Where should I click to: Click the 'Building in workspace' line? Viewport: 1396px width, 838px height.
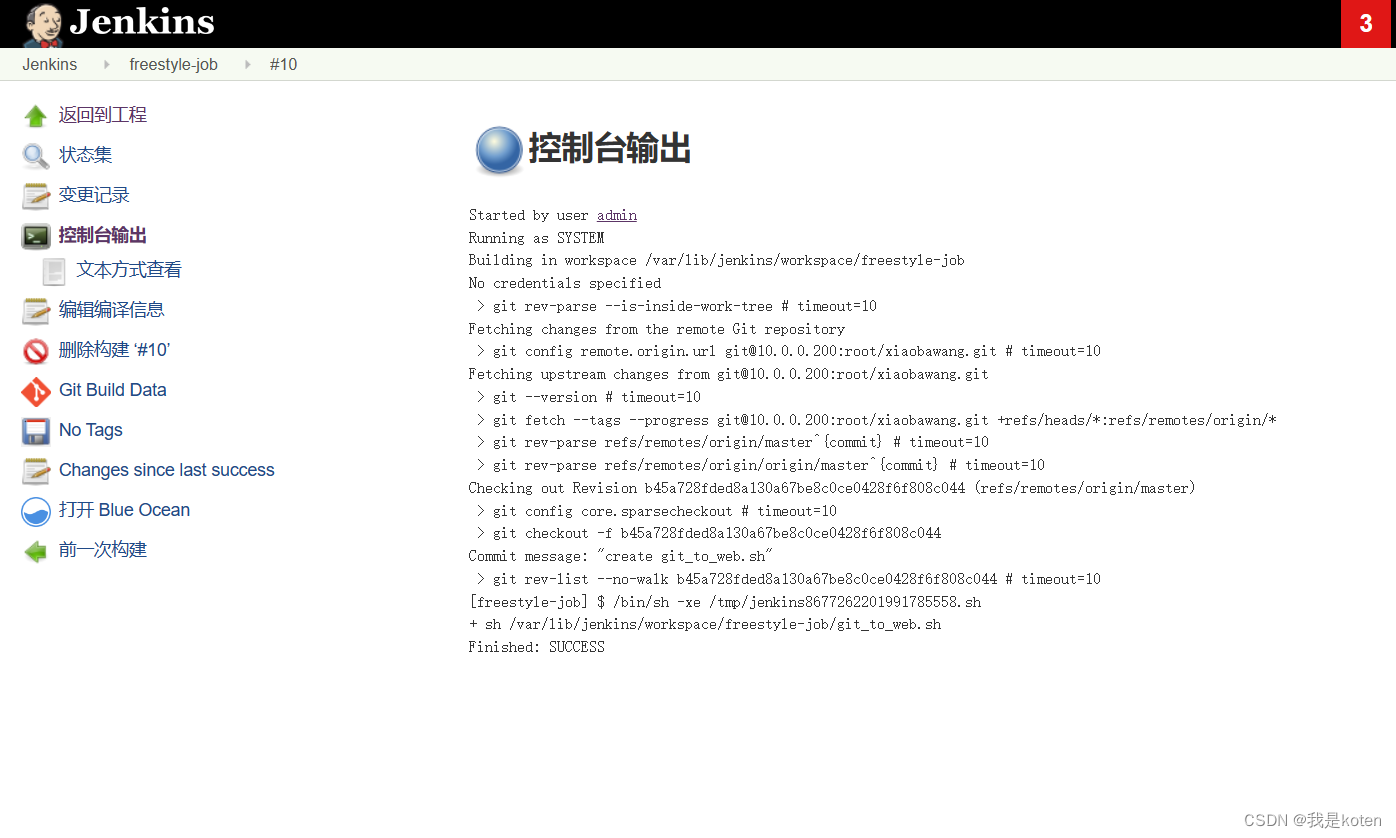716,260
